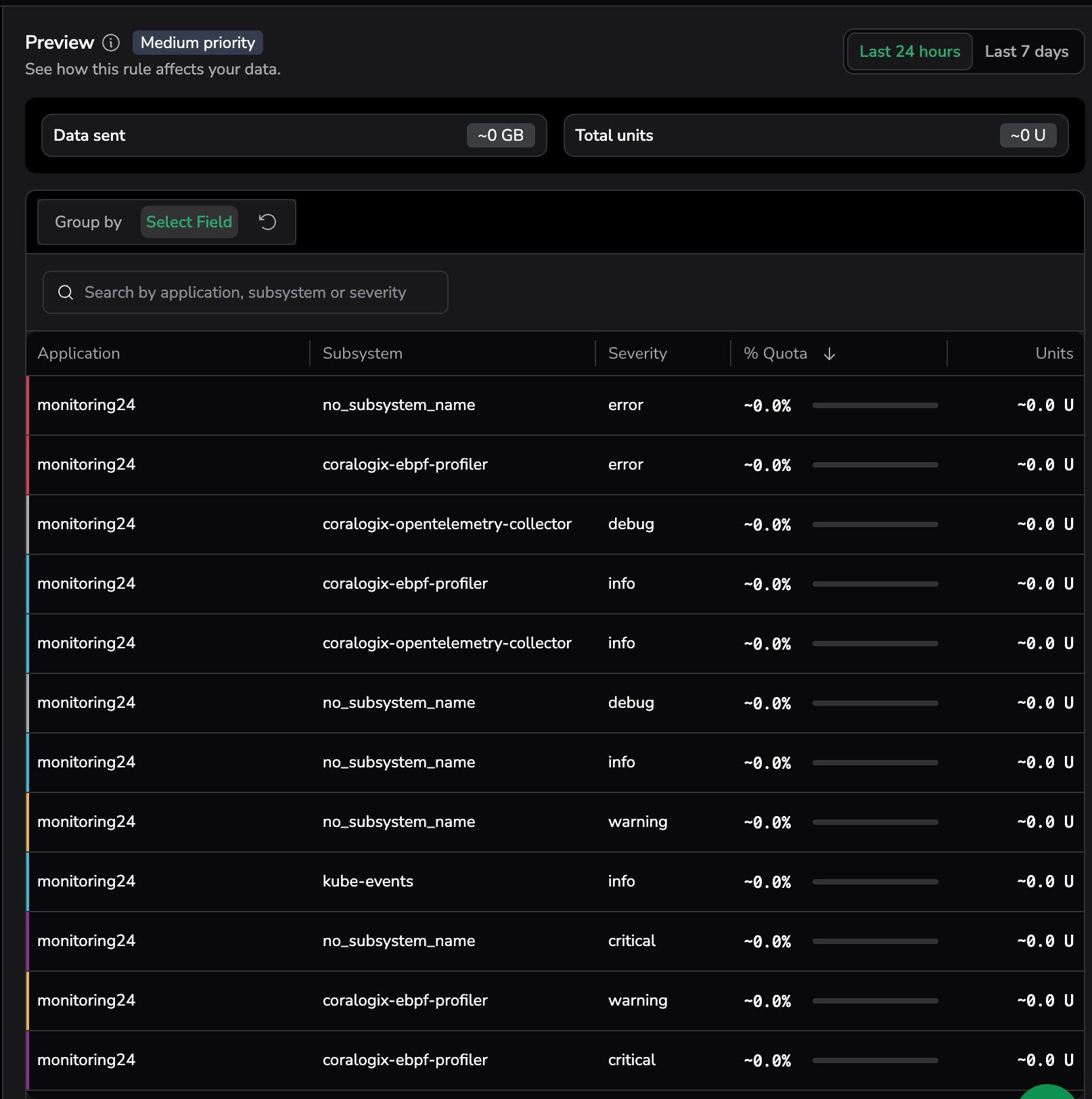
Task: Select coralogix-ebpf-profiler in the warning row
Action: pyautogui.click(x=405, y=1000)
